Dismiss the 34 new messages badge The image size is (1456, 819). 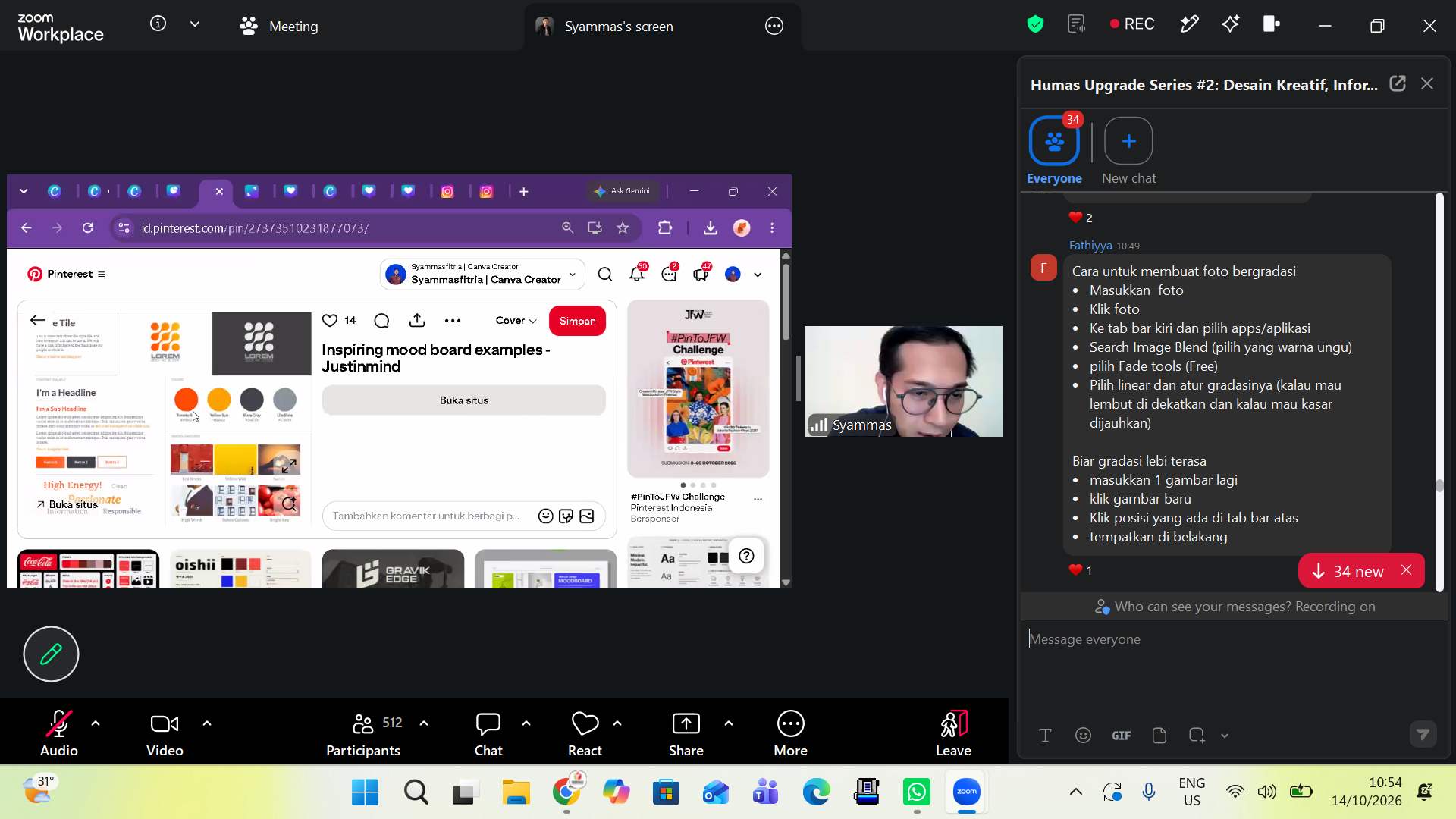(1407, 570)
